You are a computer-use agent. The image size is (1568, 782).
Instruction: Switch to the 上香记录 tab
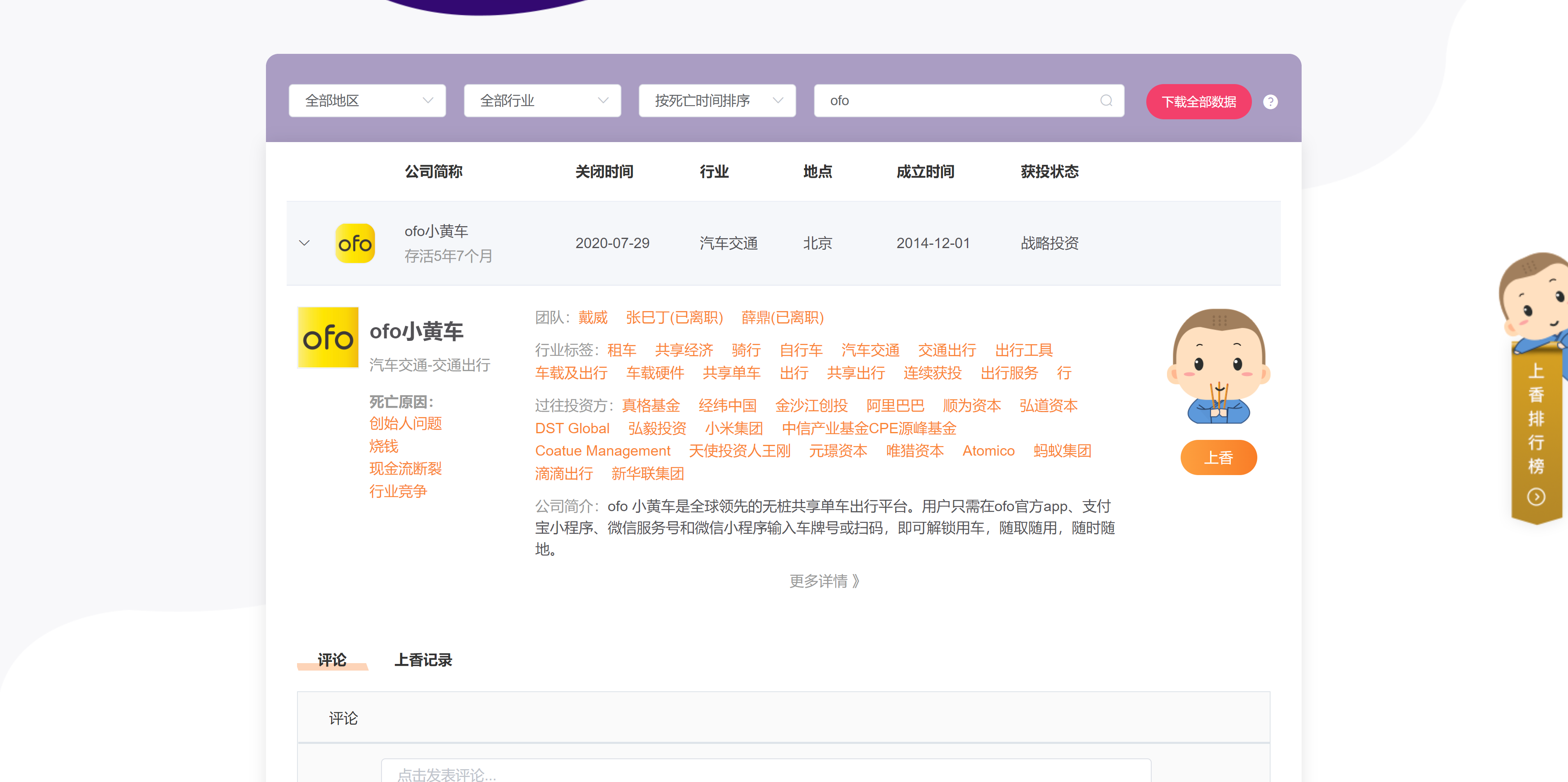(x=423, y=660)
